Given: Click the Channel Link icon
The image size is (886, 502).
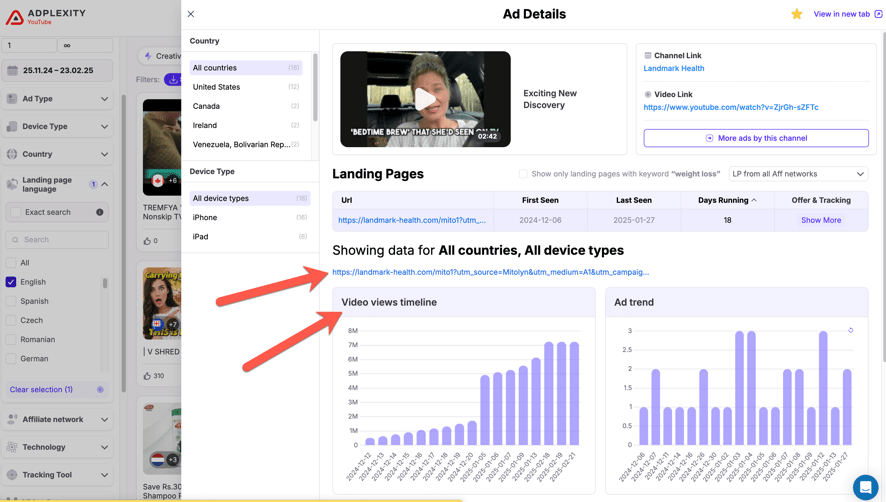Looking at the screenshot, I should coord(648,55).
